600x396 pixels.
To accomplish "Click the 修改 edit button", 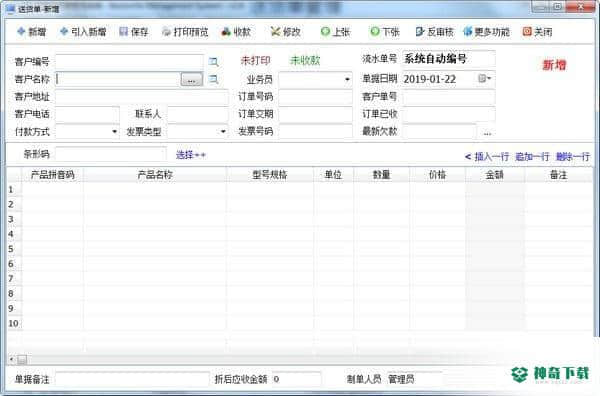I will [x=285, y=32].
